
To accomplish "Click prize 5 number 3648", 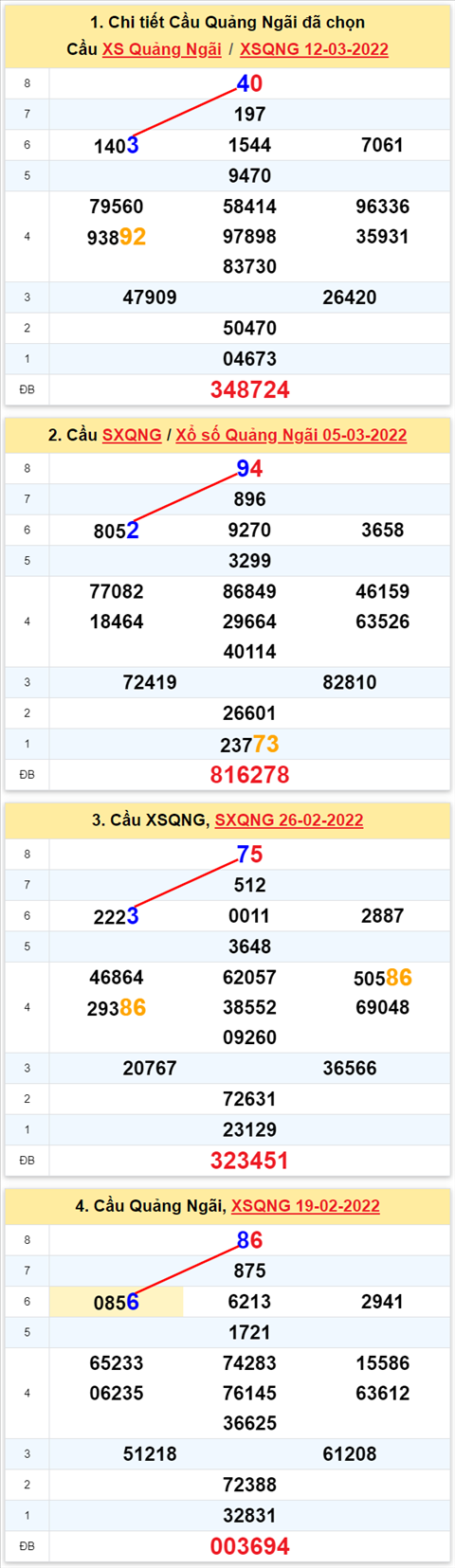I will (x=249, y=946).
